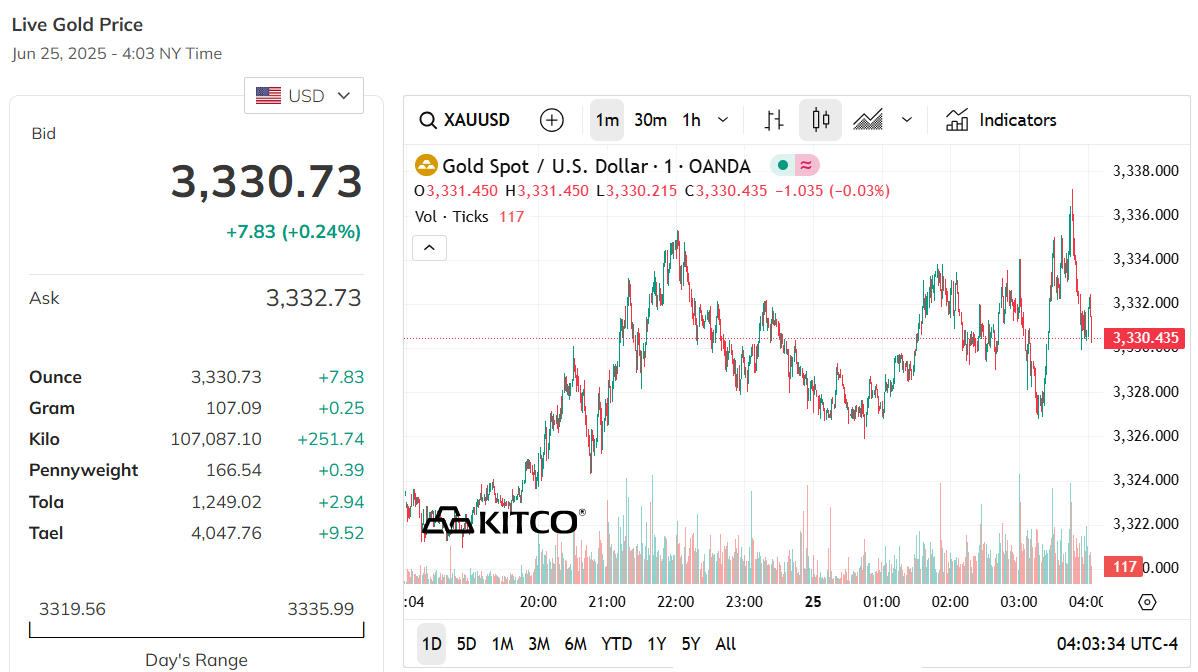Screen dimensions: 1198x672
Task: Collapse the indicator legend chevron
Action: [429, 247]
